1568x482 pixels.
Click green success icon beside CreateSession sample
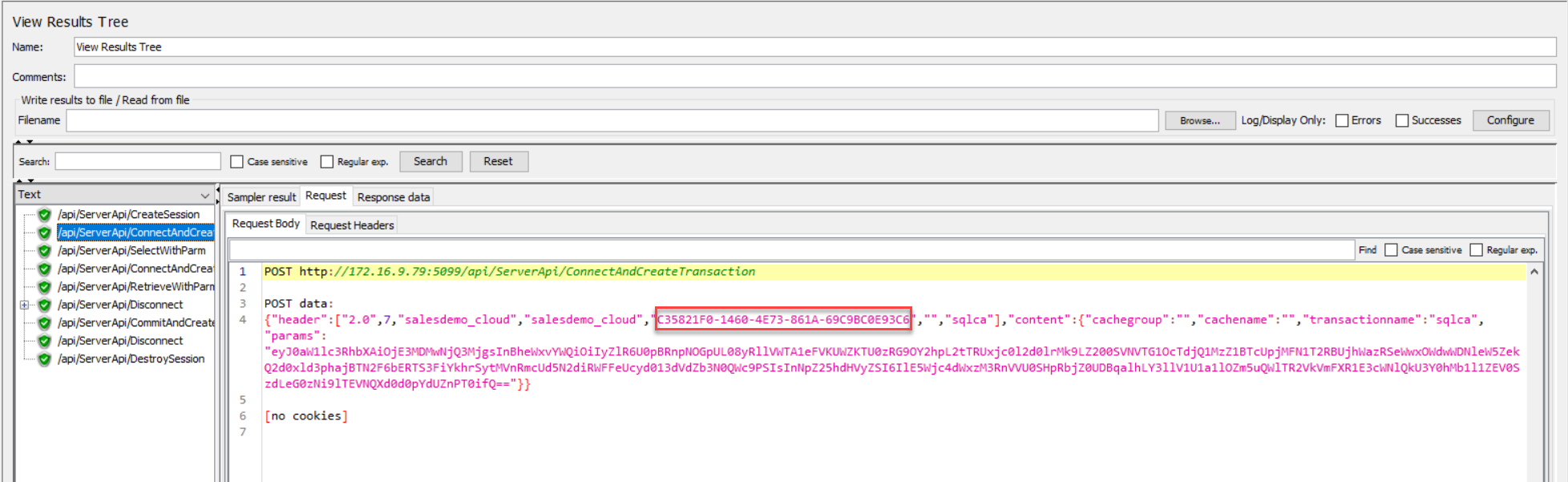tap(45, 215)
